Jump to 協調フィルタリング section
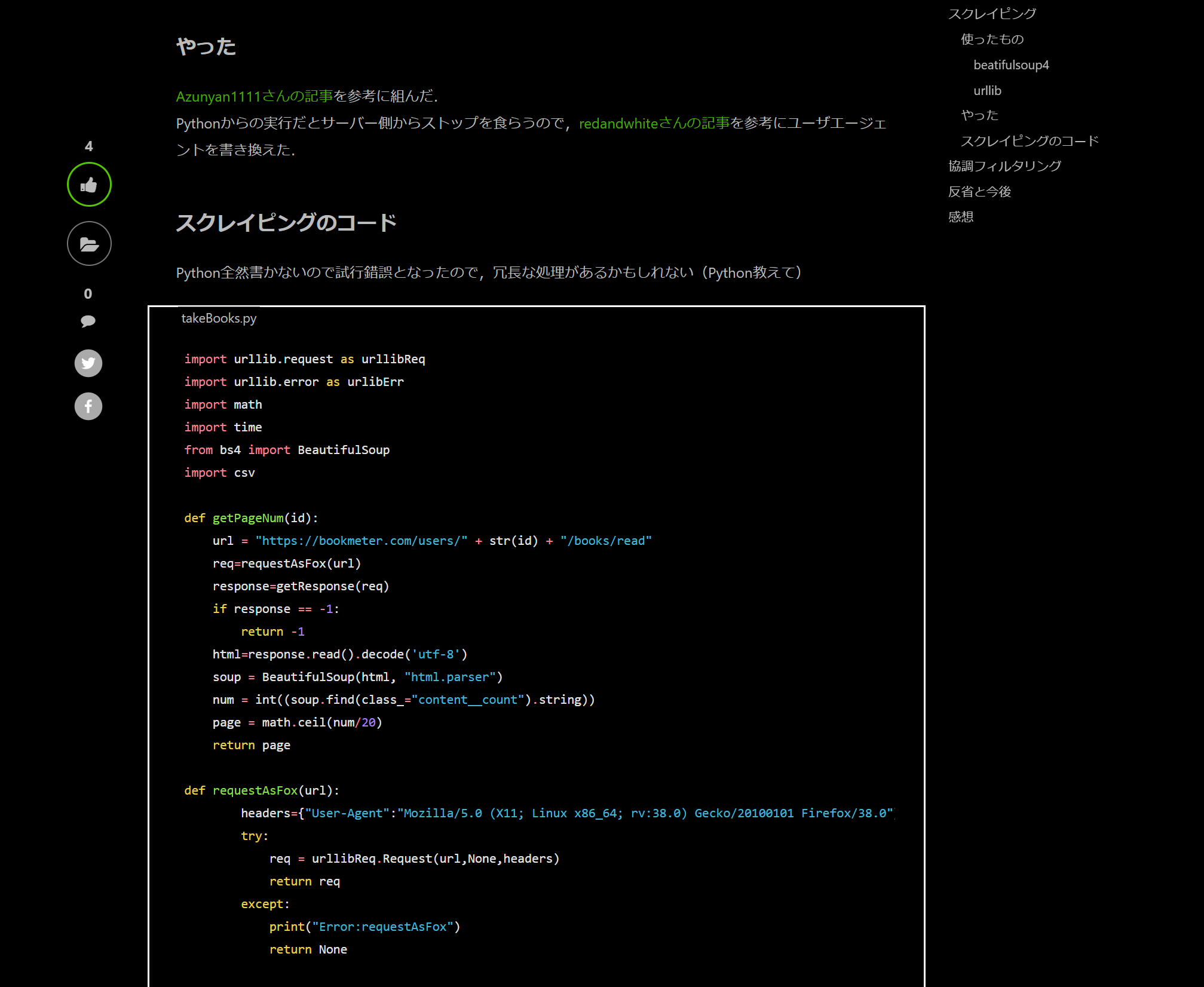Screen dimensions: 1204x987 [x=1004, y=166]
